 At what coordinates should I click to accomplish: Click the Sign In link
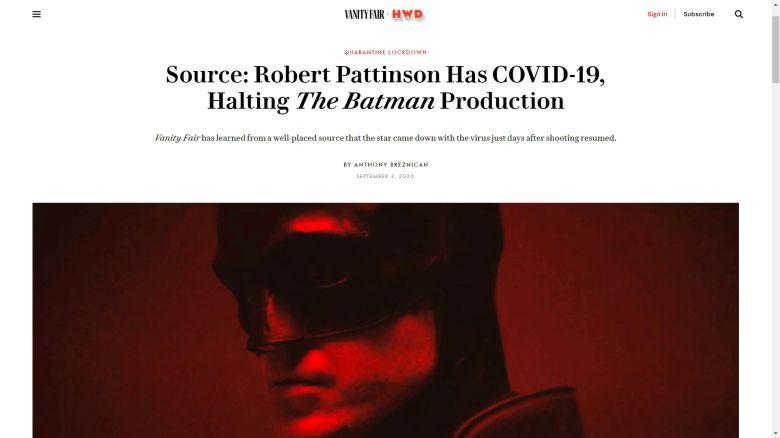click(657, 14)
